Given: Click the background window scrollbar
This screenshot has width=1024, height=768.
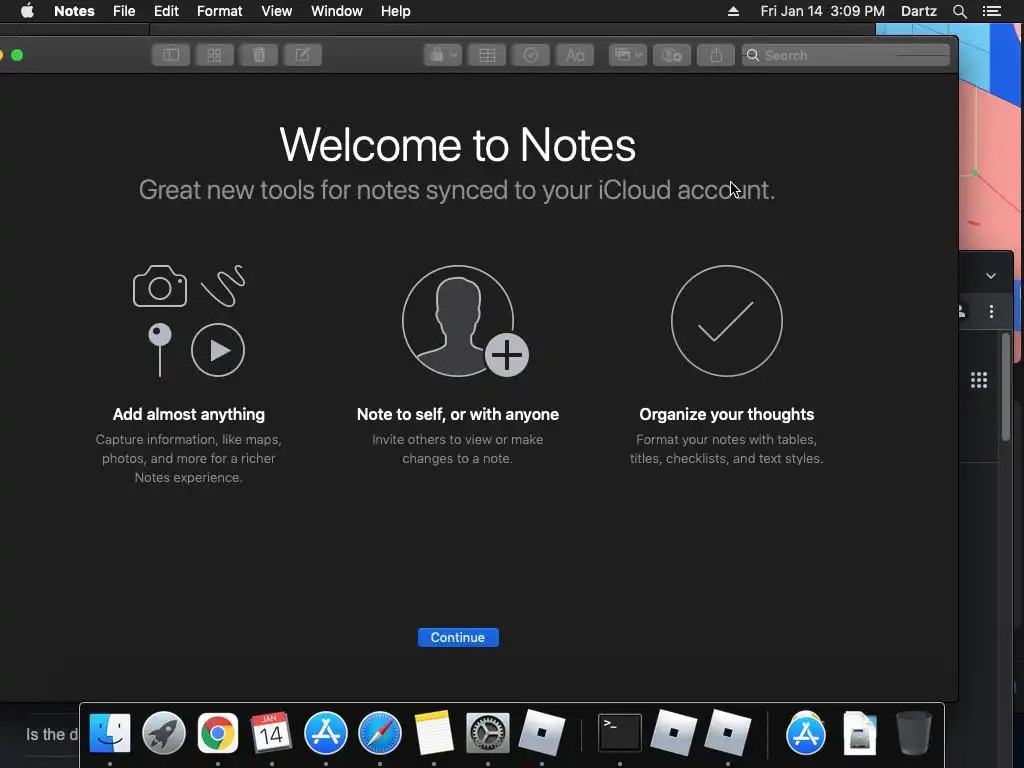Looking at the screenshot, I should point(1006,387).
